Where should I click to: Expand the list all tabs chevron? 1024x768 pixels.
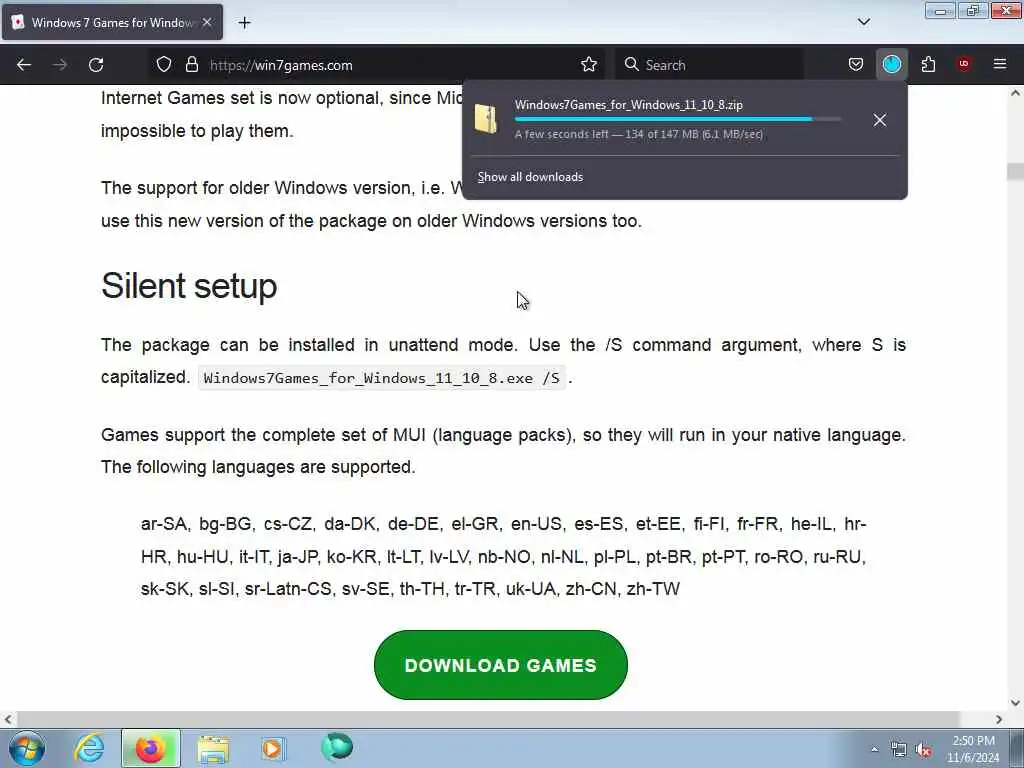click(863, 22)
